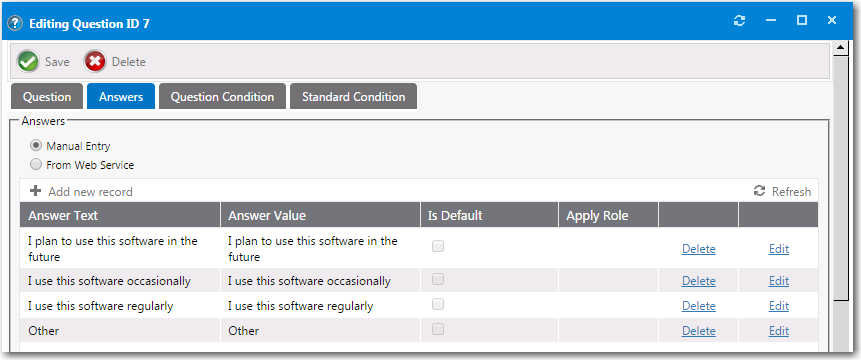Minimize the Editing Question dialog
The width and height of the screenshot is (861, 360).
771,21
